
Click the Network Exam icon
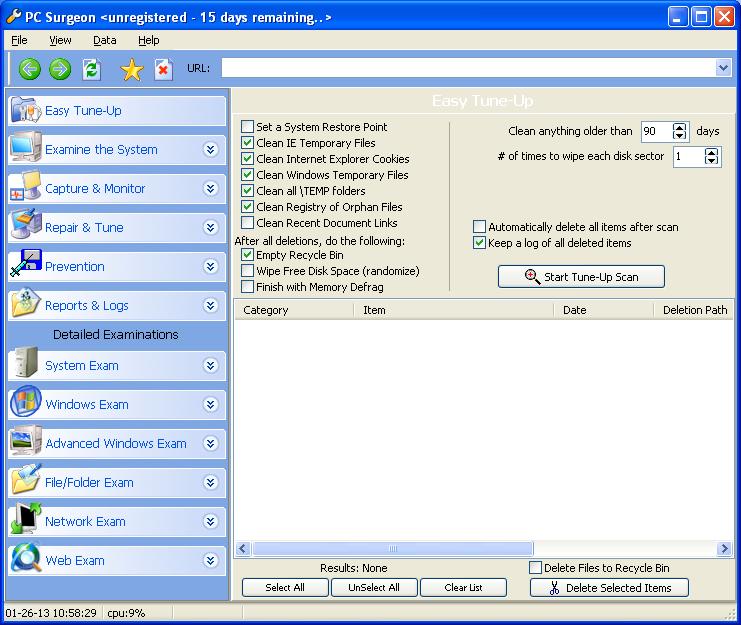click(26, 519)
